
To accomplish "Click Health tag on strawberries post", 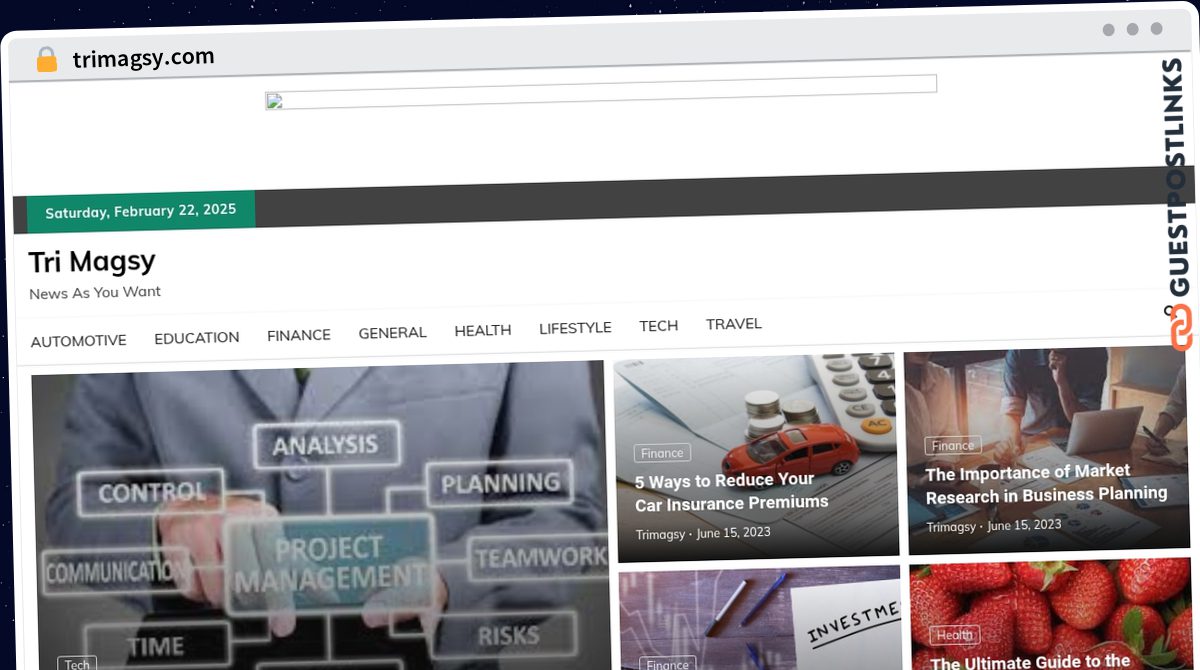I will tap(954, 635).
